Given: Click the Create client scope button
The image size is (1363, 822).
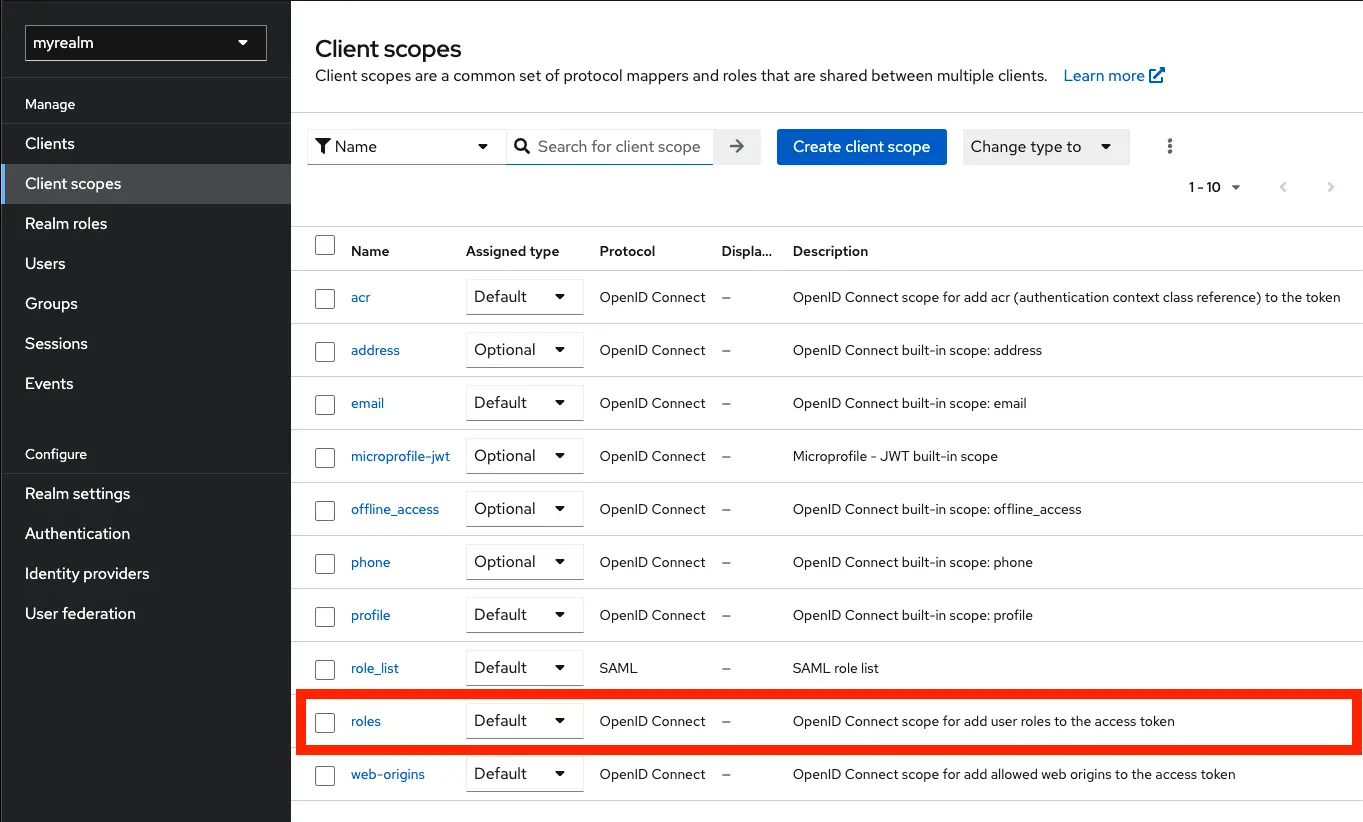Looking at the screenshot, I should (861, 146).
